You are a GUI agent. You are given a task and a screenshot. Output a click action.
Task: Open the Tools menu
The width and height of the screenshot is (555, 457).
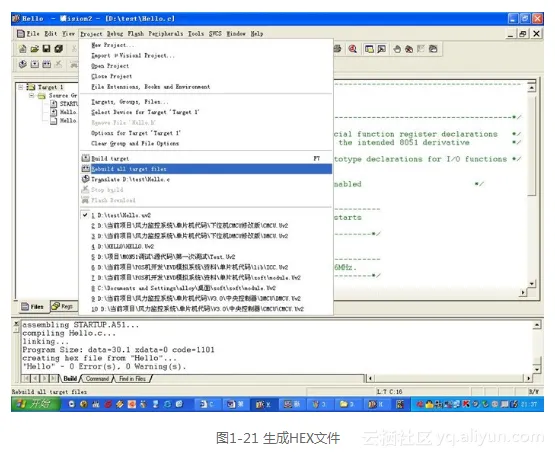coord(196,34)
